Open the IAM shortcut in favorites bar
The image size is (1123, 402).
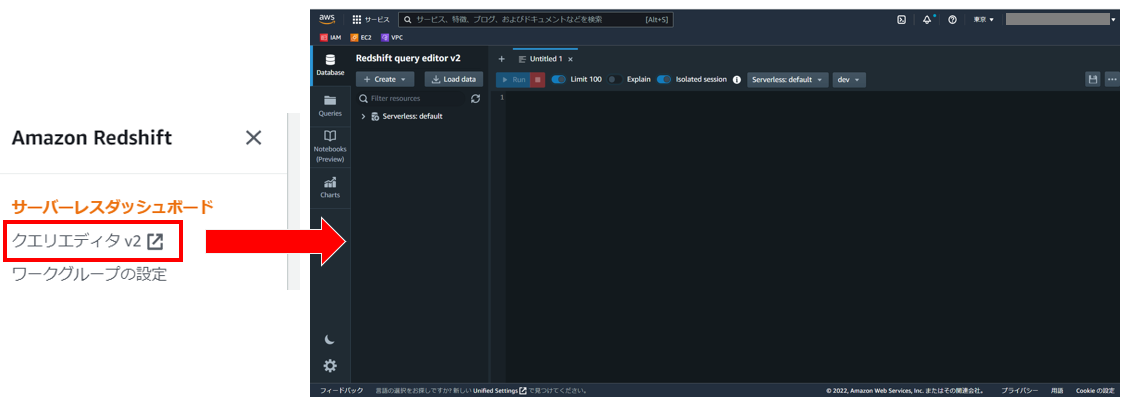(x=330, y=37)
